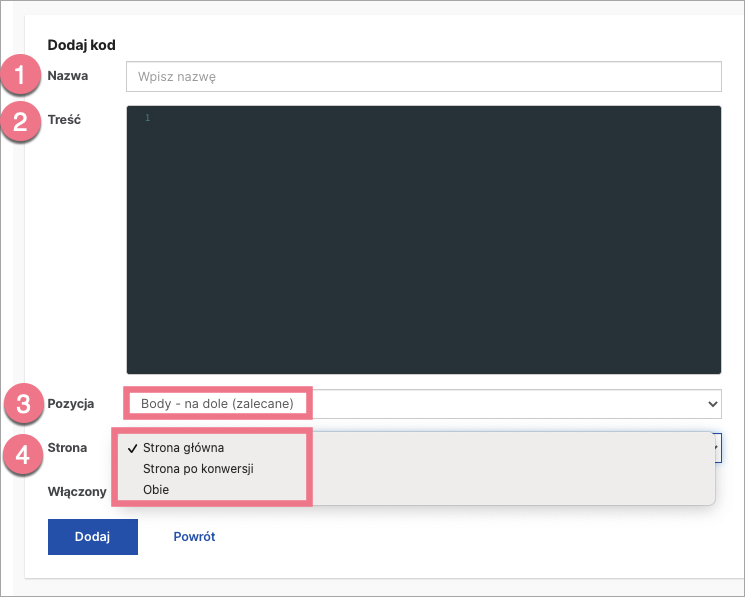Click the checkmark next to Strona główna
745x597 pixels.
coord(133,448)
